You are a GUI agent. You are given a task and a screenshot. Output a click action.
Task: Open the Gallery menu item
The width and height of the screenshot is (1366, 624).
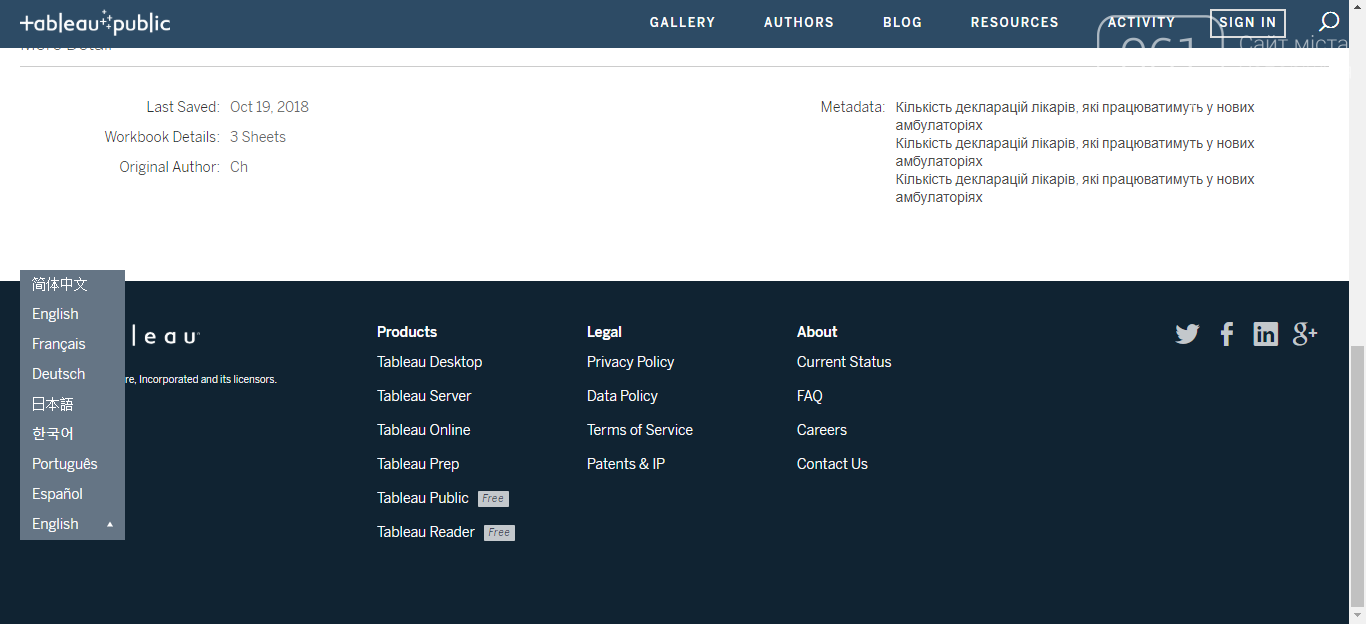682,22
